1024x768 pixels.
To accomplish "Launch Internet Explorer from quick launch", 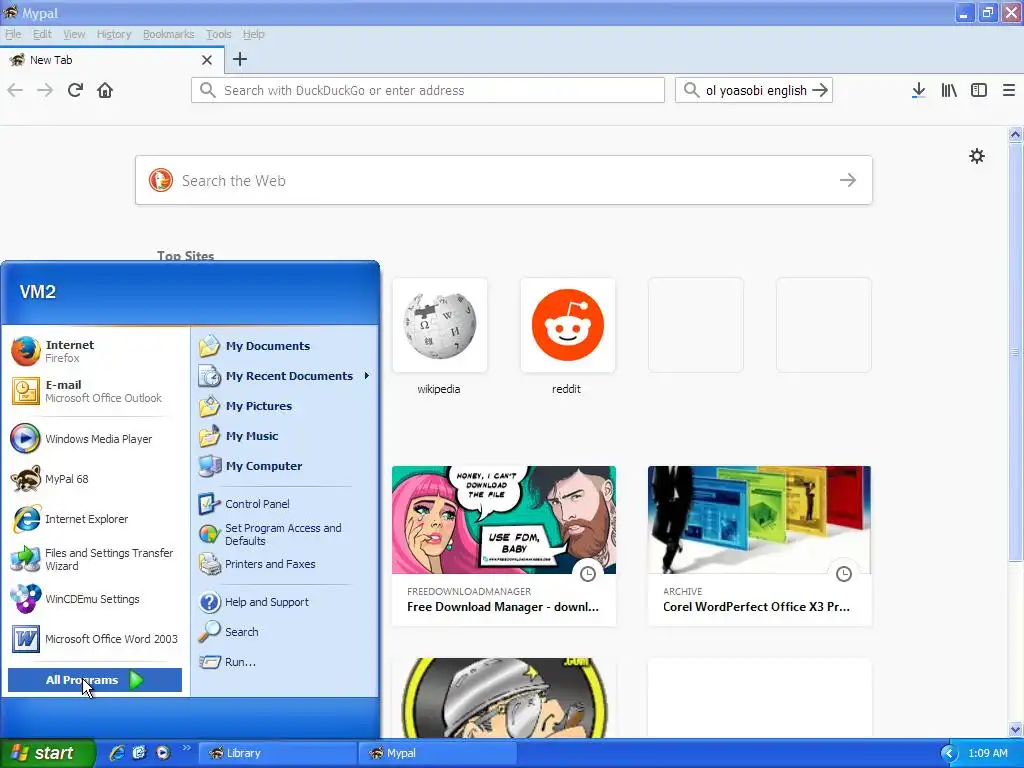I will 117,753.
